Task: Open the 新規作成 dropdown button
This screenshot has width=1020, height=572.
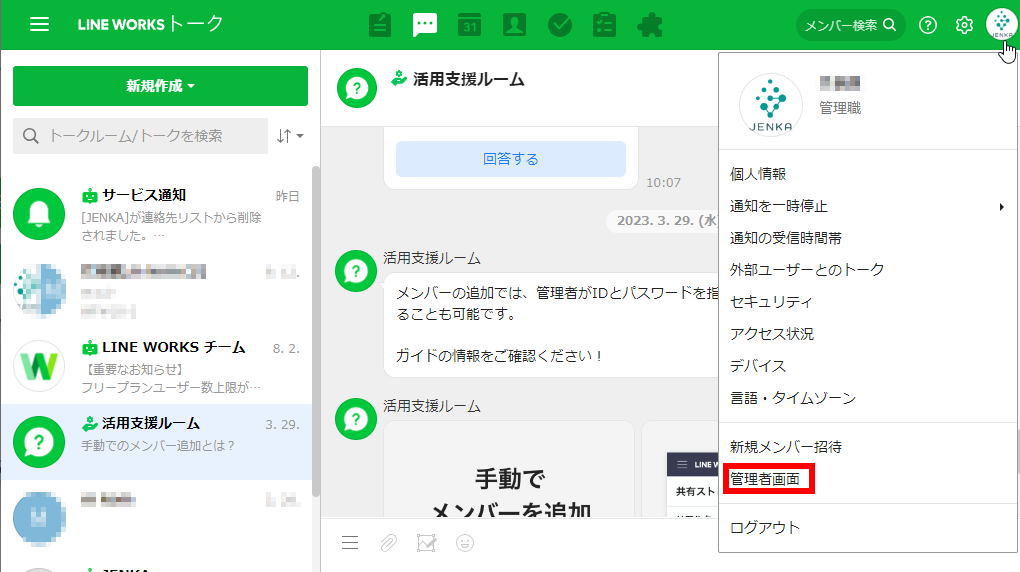Action: point(160,86)
